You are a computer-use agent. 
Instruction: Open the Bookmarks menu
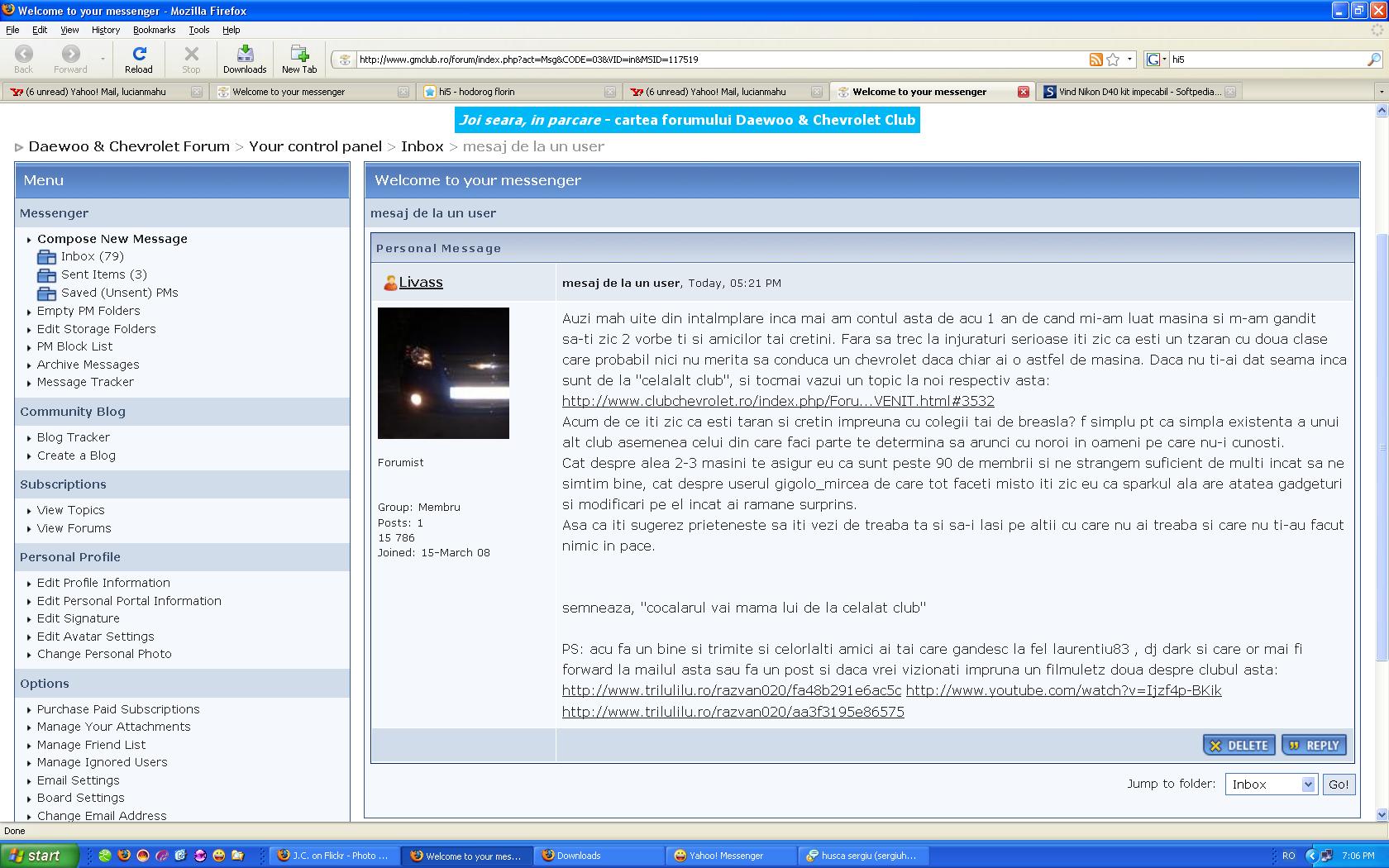(154, 30)
